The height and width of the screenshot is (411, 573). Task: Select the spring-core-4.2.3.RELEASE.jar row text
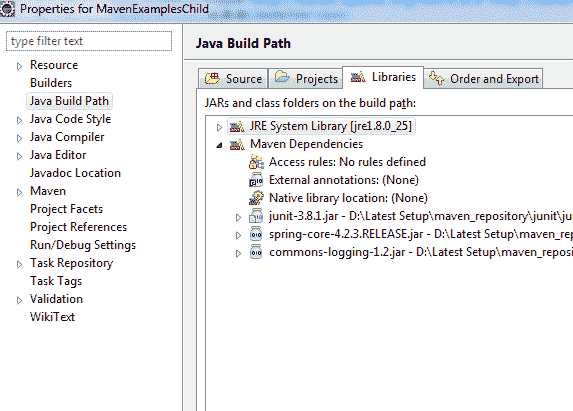tap(421, 234)
